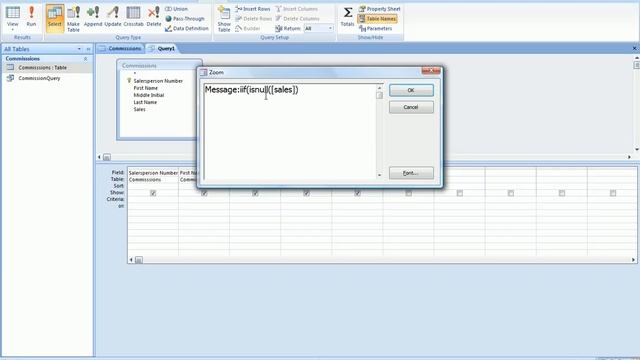640x360 pixels.
Task: Select Middle Initial field in Commissions table
Action: click(x=149, y=95)
